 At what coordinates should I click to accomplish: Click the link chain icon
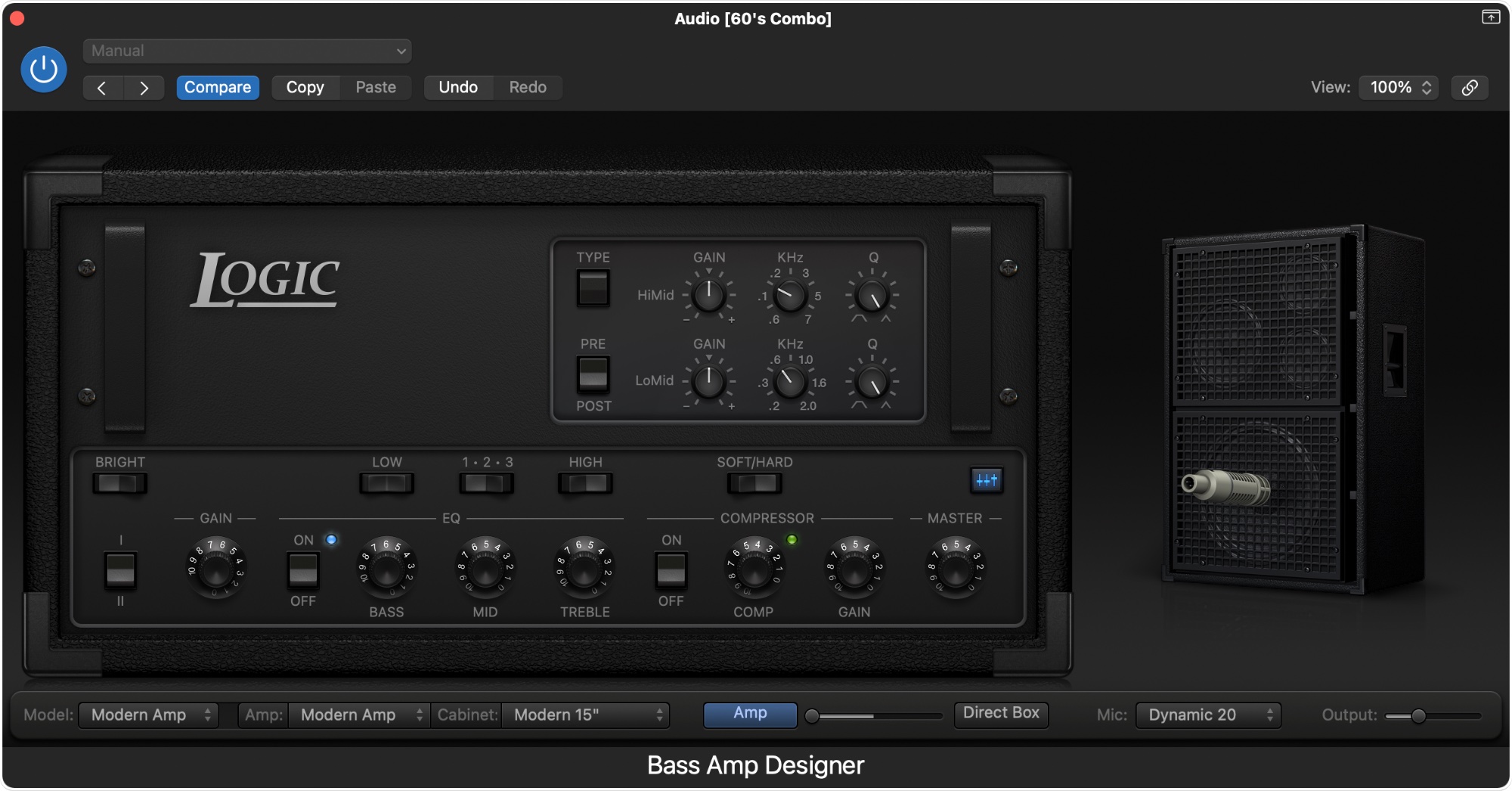[x=1470, y=88]
